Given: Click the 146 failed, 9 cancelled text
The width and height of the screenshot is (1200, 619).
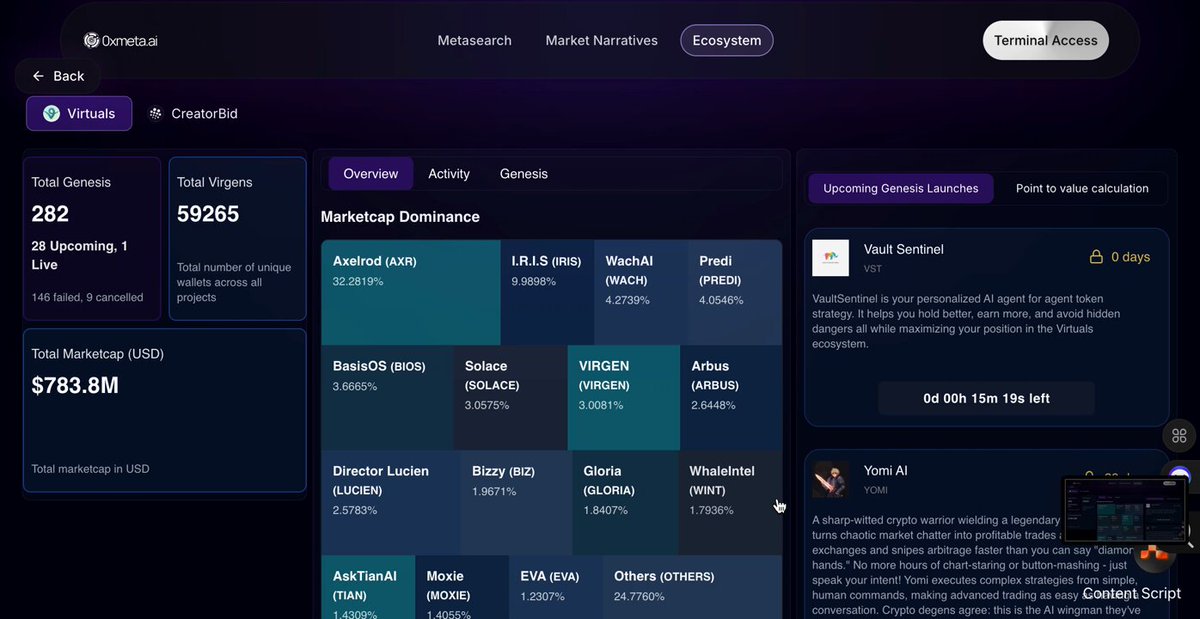Looking at the screenshot, I should coord(87,297).
